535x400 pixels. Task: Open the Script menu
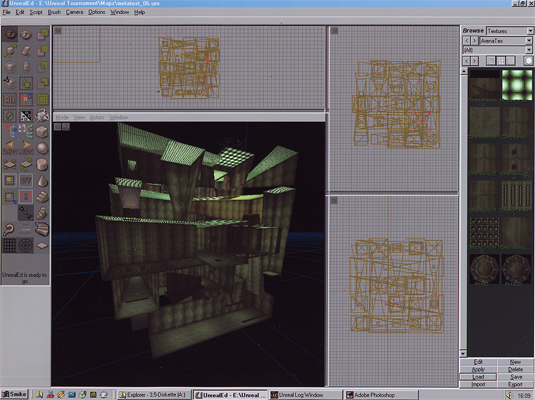click(x=36, y=12)
